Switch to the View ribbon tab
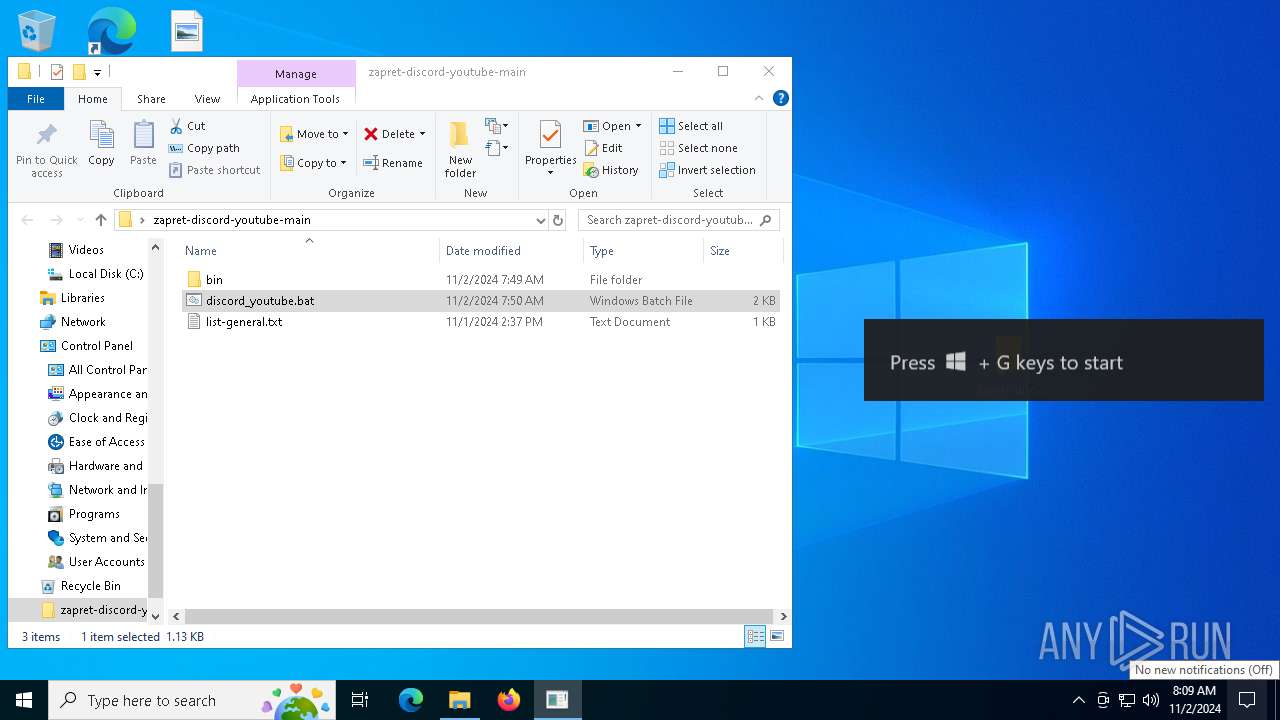The height and width of the screenshot is (720, 1280). coord(207,99)
